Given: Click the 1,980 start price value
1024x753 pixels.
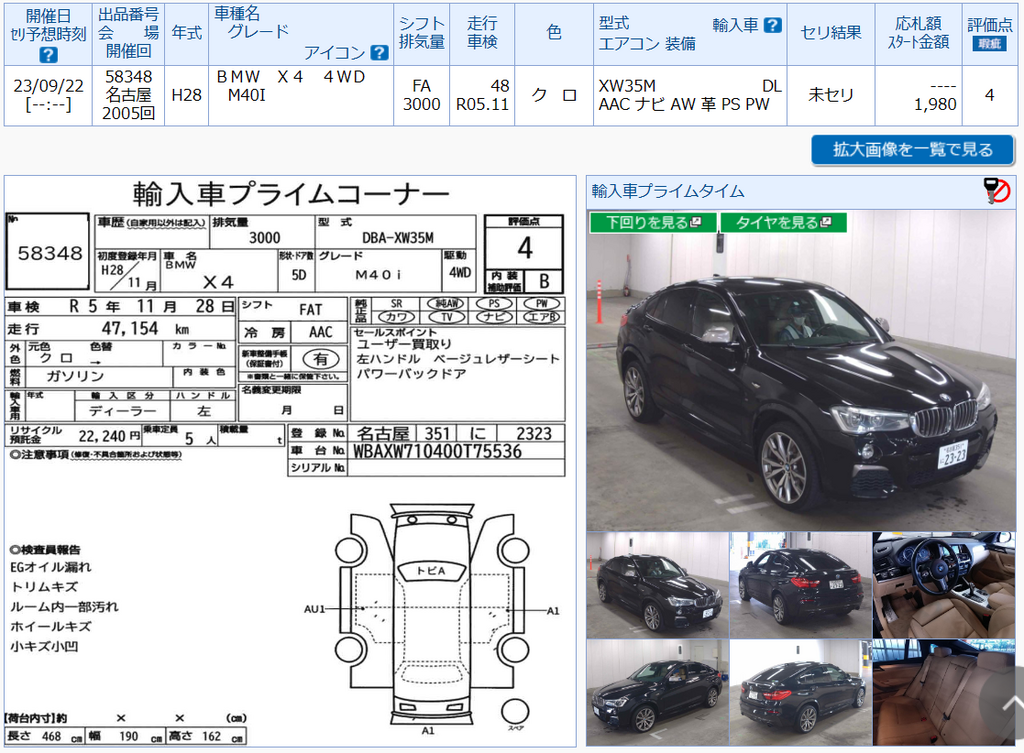Looking at the screenshot, I should click(935, 104).
